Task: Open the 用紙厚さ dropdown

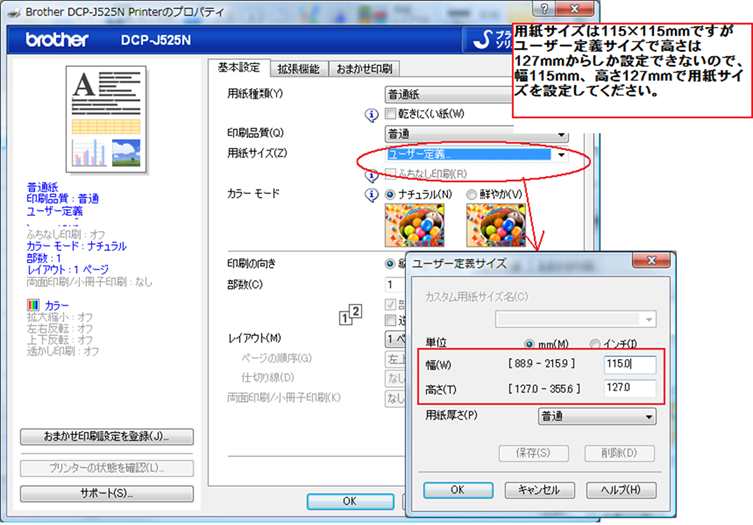Action: click(x=597, y=416)
